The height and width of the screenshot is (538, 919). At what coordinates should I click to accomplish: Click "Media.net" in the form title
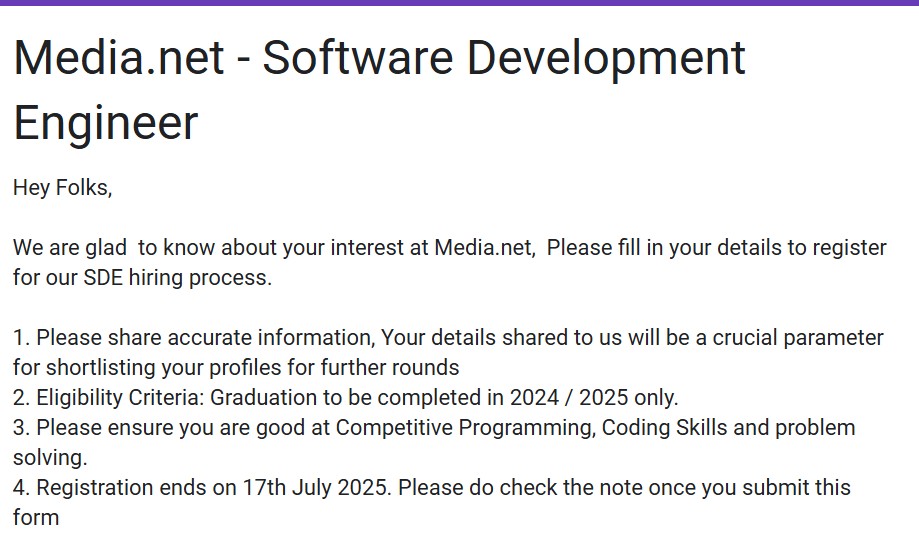tap(118, 58)
